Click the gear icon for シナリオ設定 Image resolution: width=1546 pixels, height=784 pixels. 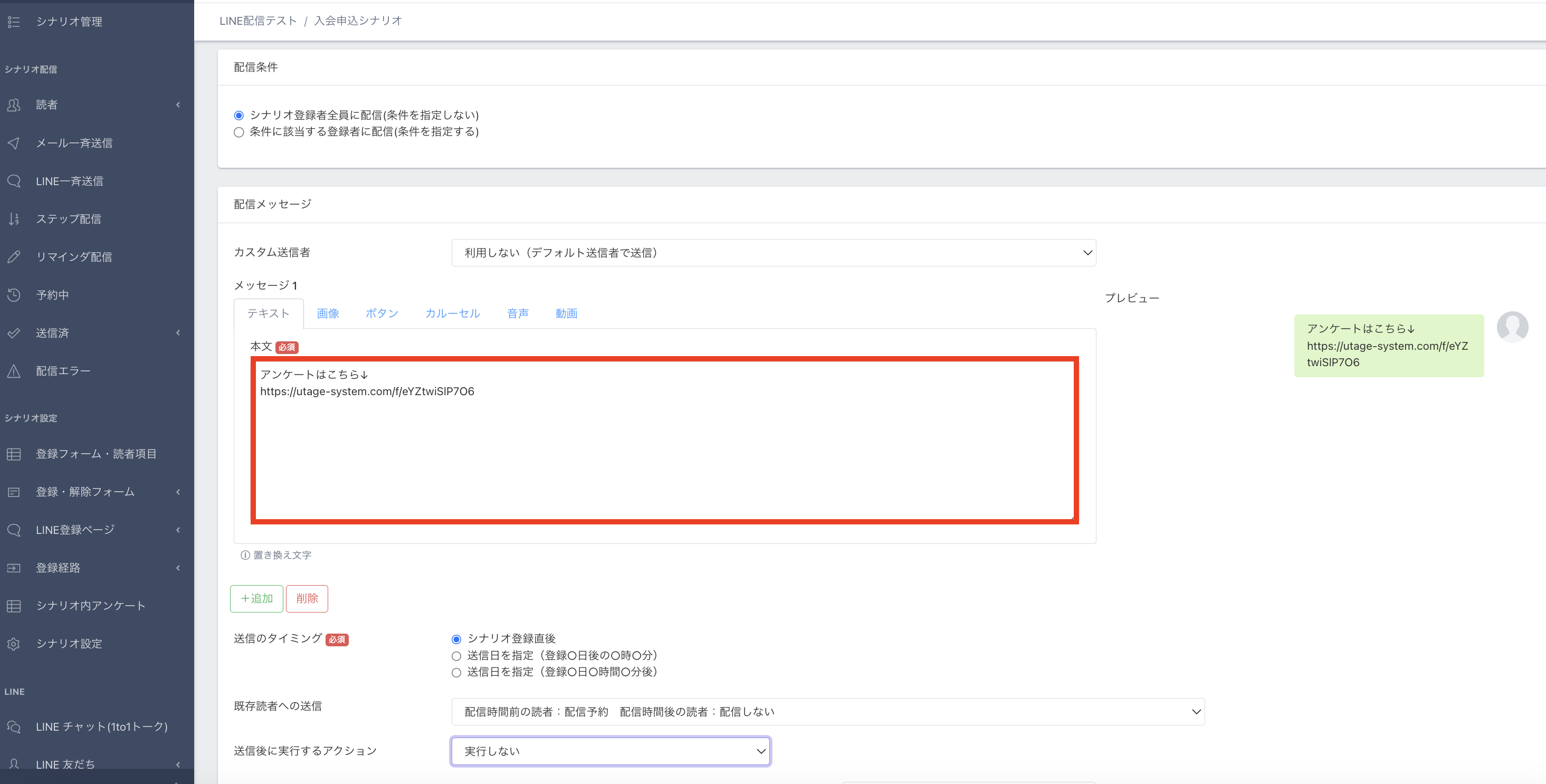[14, 644]
